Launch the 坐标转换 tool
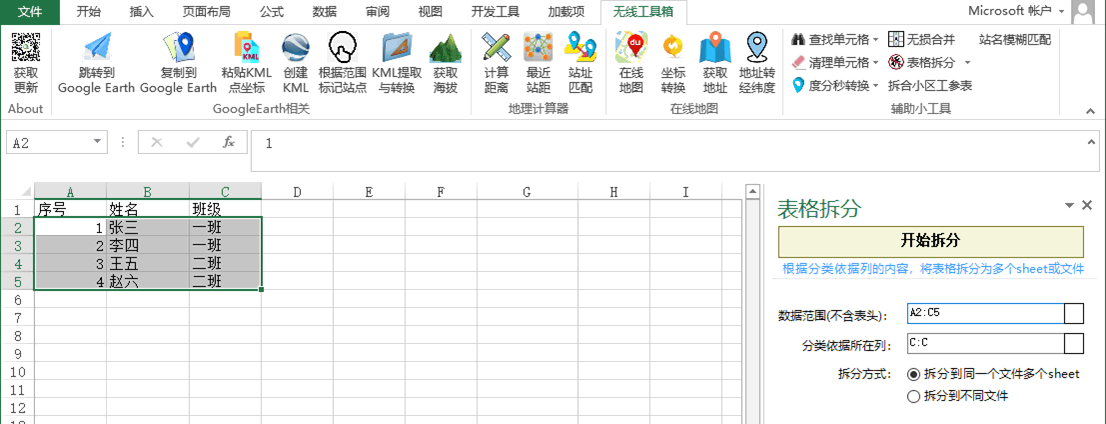 [673, 48]
